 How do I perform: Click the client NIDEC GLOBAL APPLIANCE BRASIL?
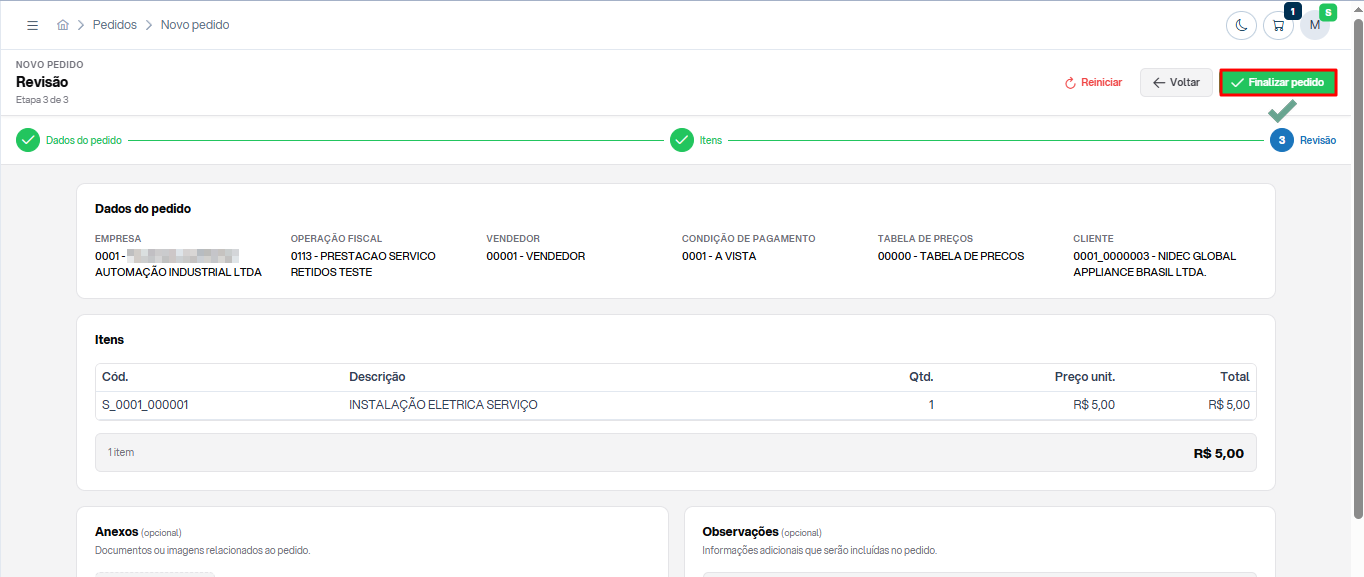click(x=1155, y=264)
